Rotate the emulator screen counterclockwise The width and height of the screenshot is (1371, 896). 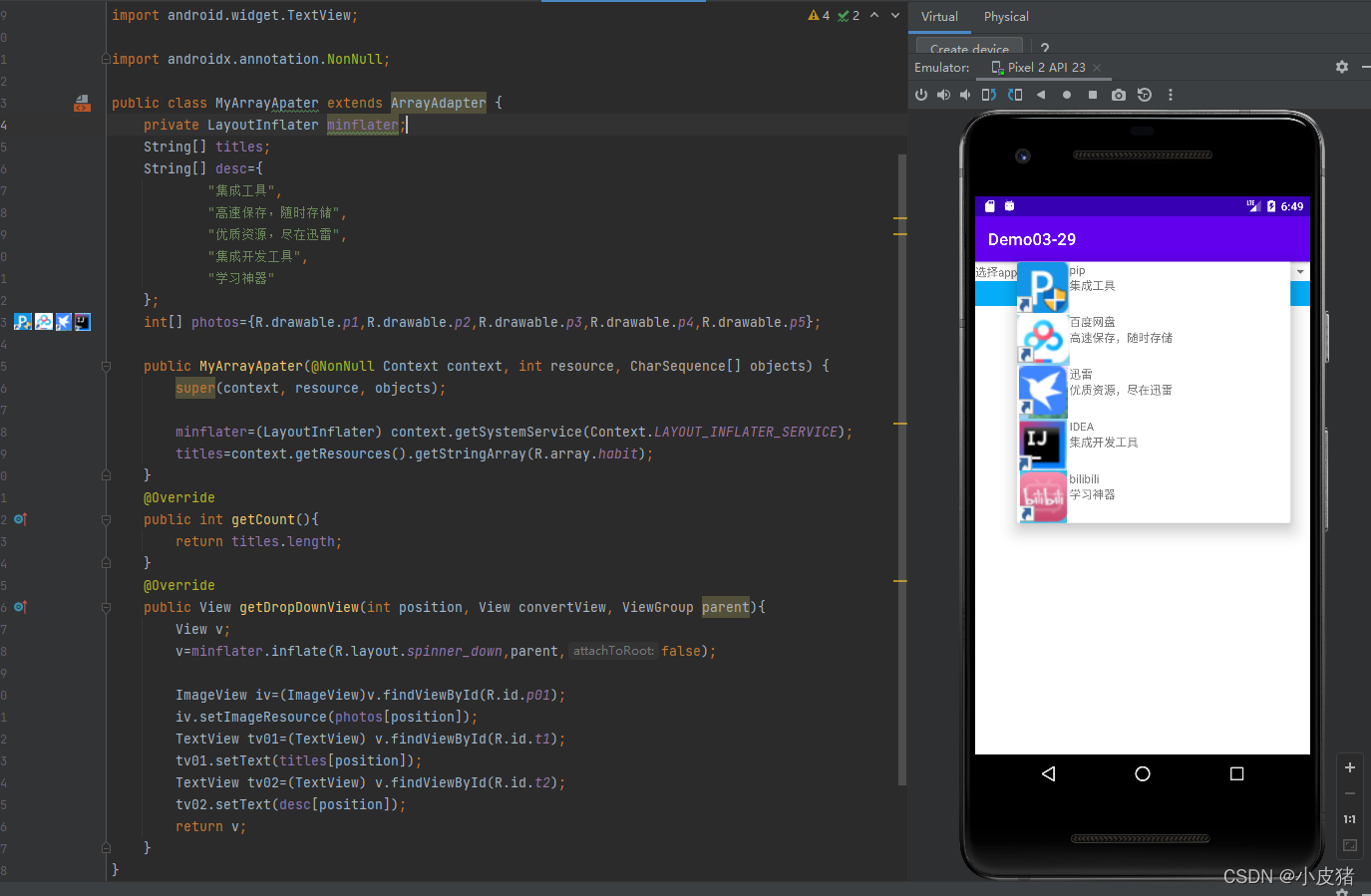(x=991, y=95)
